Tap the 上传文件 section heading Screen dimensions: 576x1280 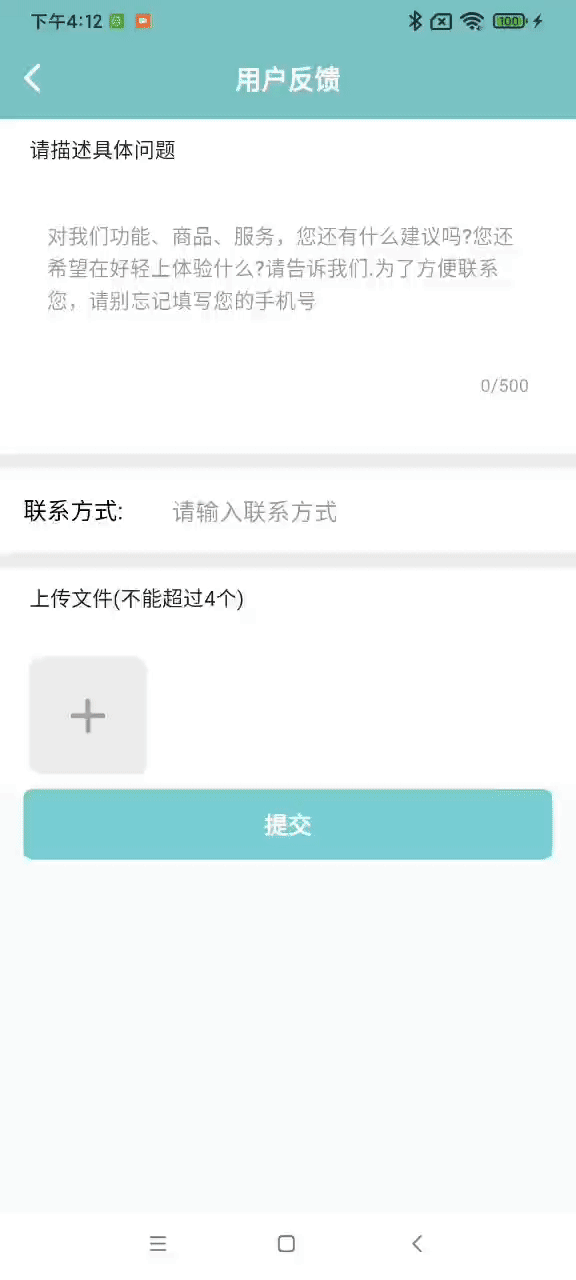click(x=137, y=598)
